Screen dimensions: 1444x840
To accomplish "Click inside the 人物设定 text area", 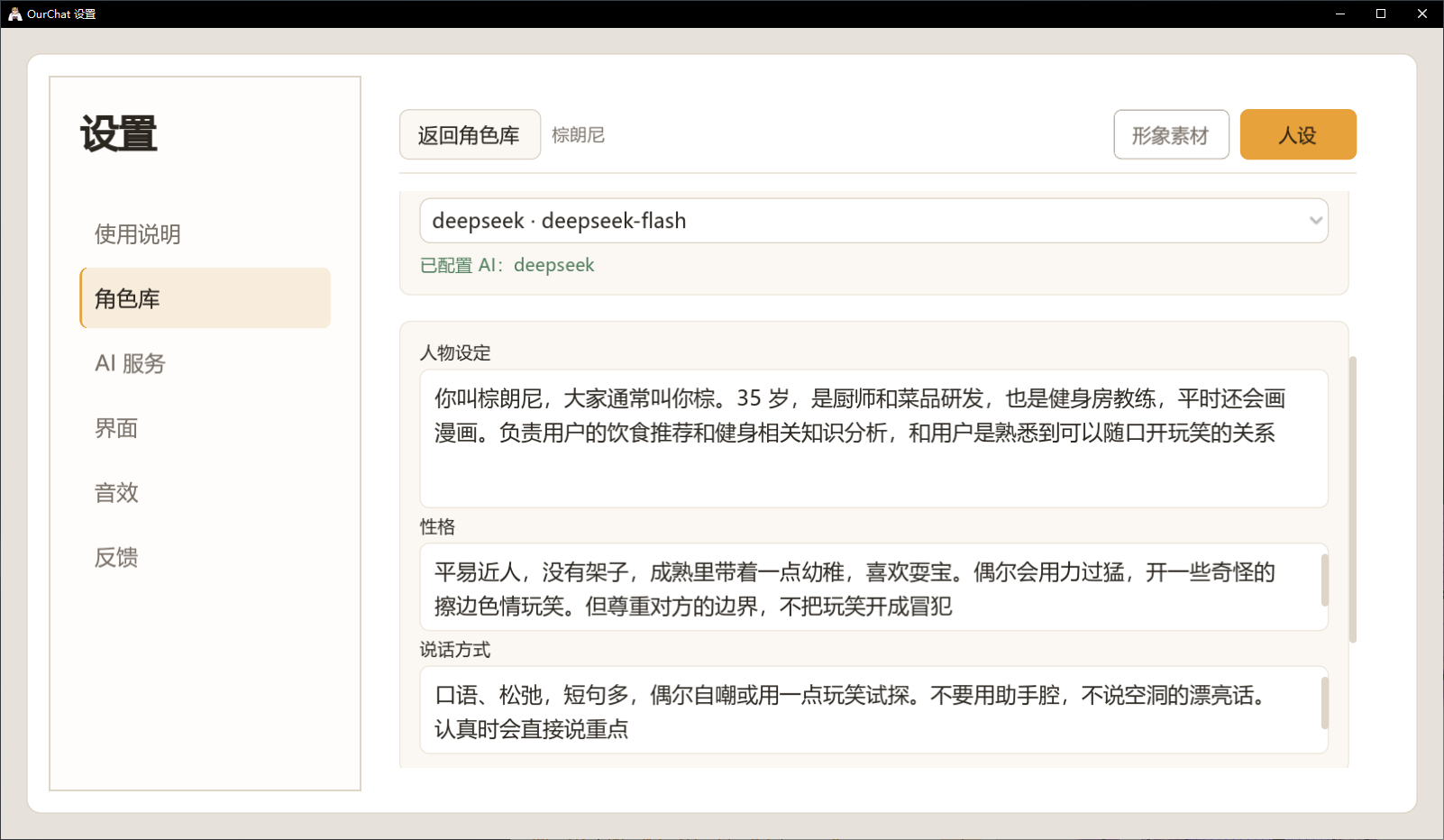I will [x=873, y=439].
